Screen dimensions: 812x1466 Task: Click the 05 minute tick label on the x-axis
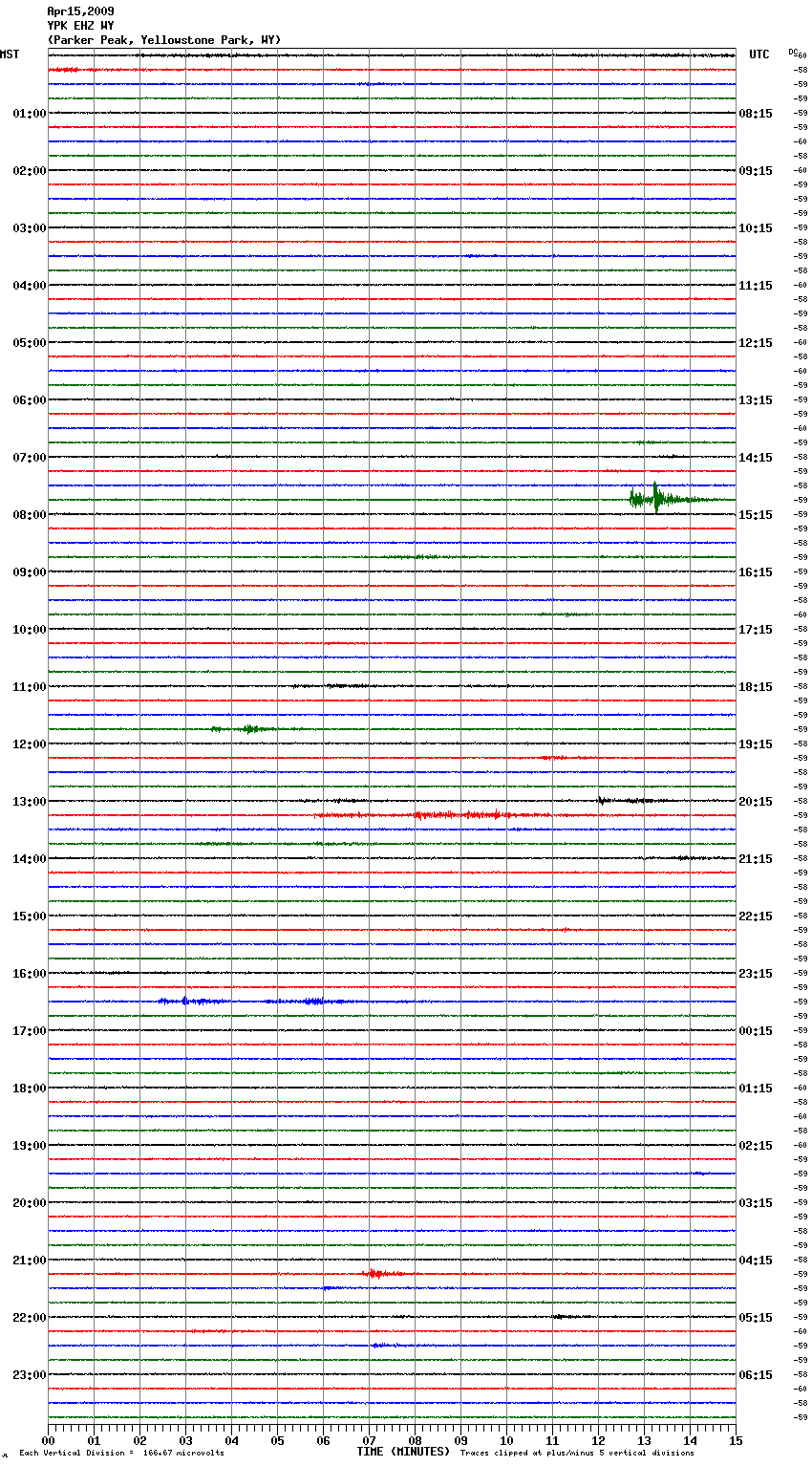tap(277, 1440)
